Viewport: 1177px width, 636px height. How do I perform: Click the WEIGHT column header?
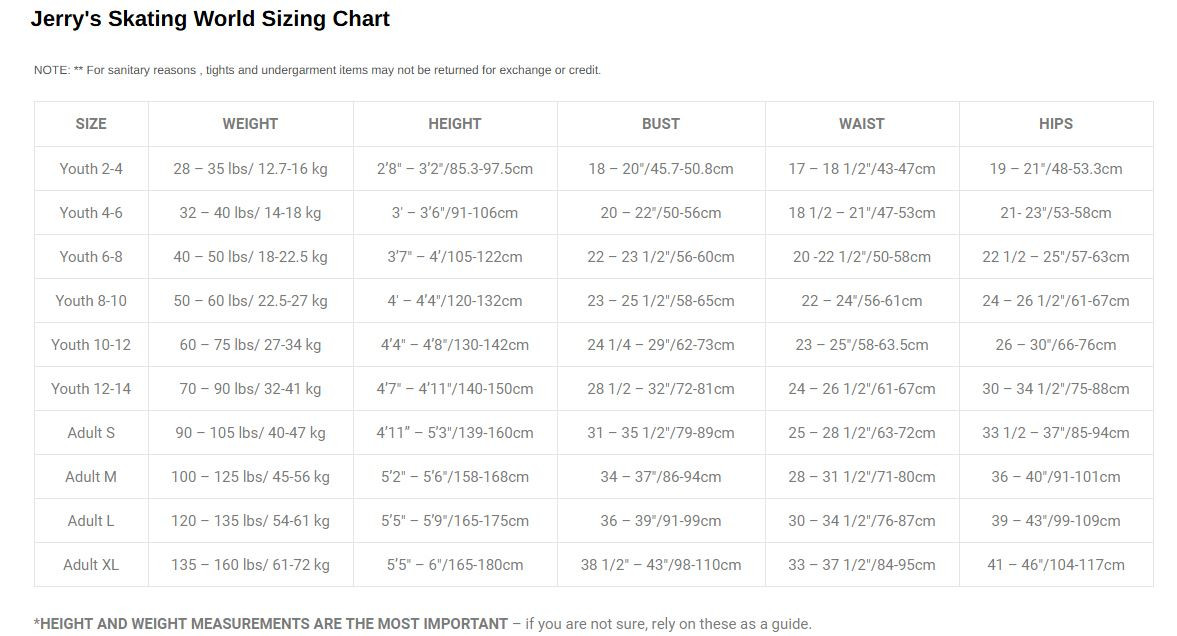(x=250, y=124)
